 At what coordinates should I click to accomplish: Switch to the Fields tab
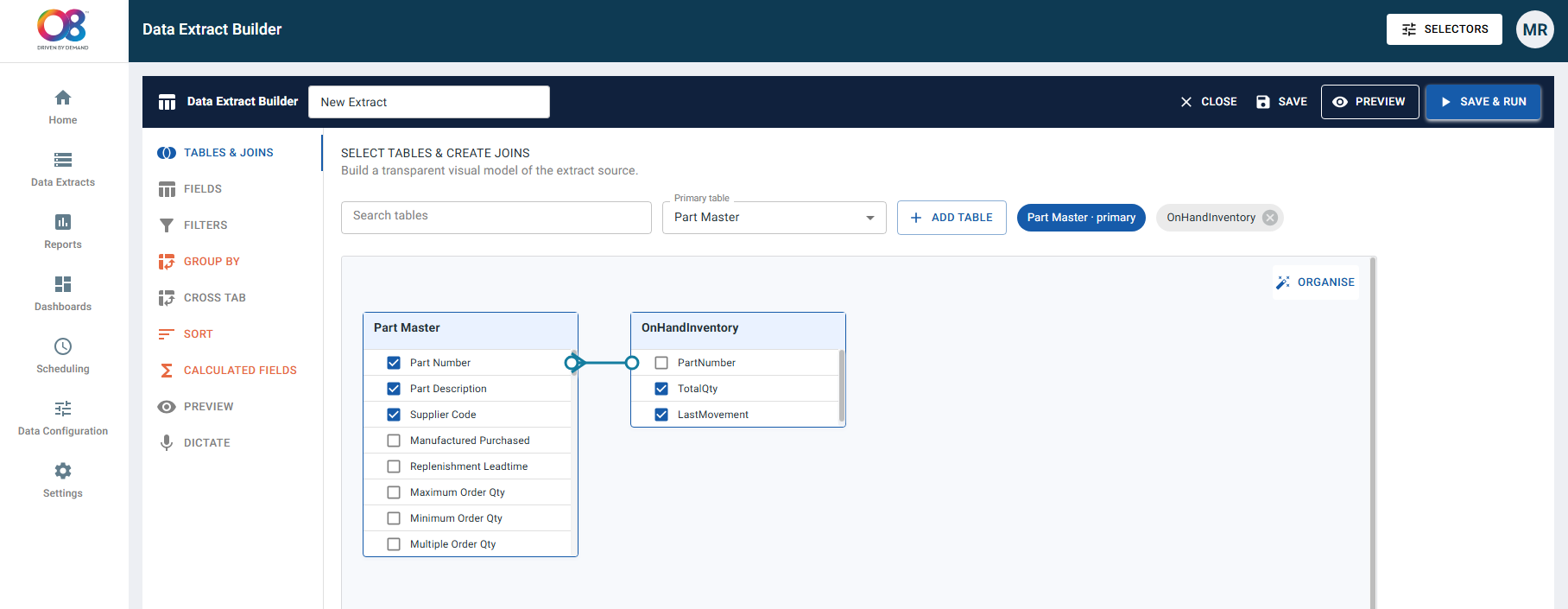[233, 189]
